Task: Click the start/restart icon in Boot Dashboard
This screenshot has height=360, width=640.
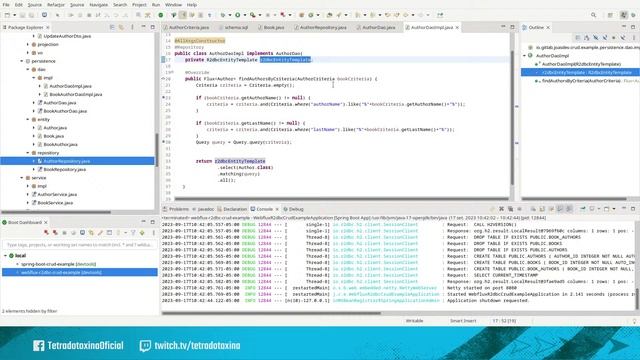Action: [47, 233]
